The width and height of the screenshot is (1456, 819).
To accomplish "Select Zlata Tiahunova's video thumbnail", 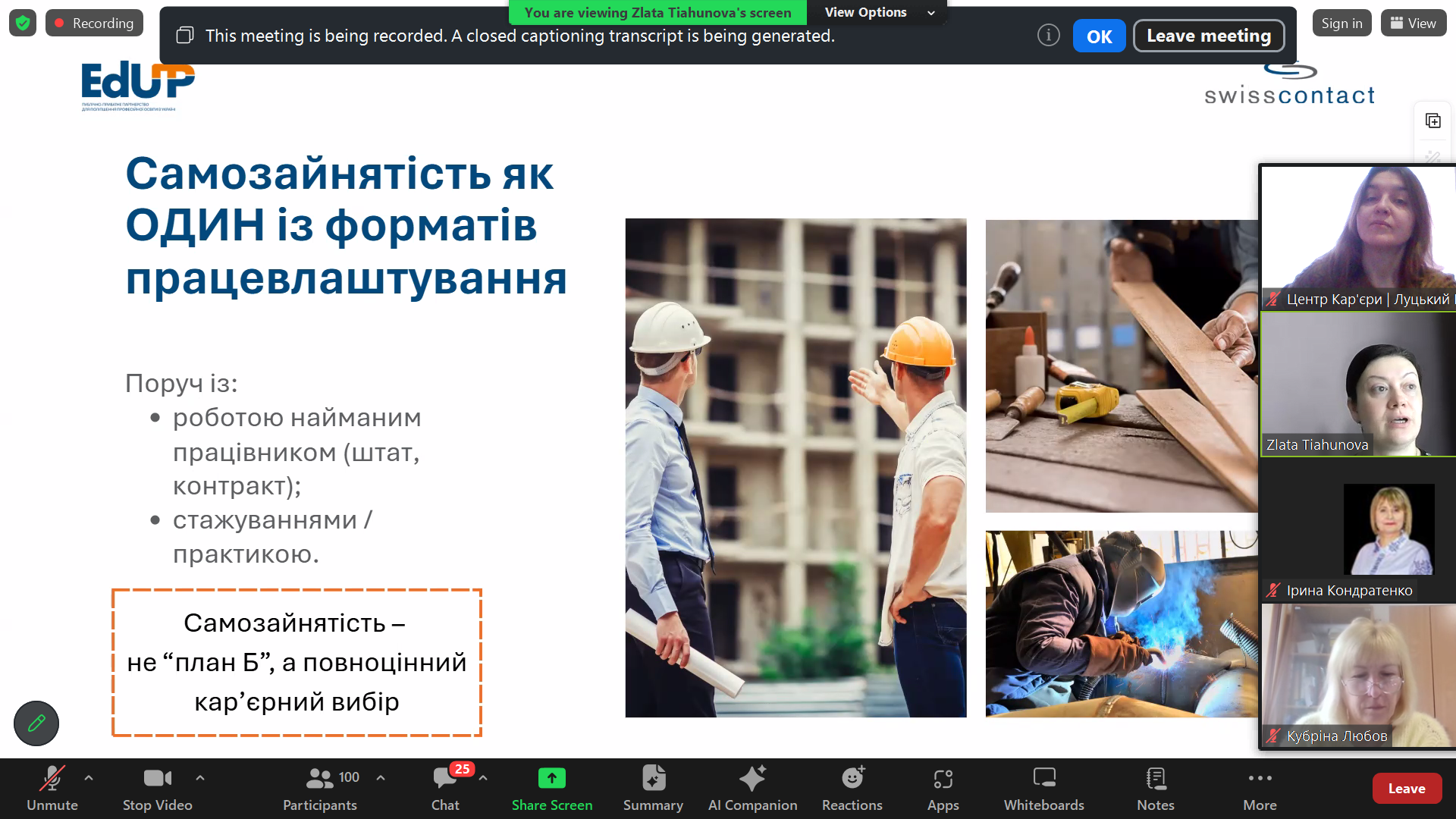I will [x=1357, y=384].
